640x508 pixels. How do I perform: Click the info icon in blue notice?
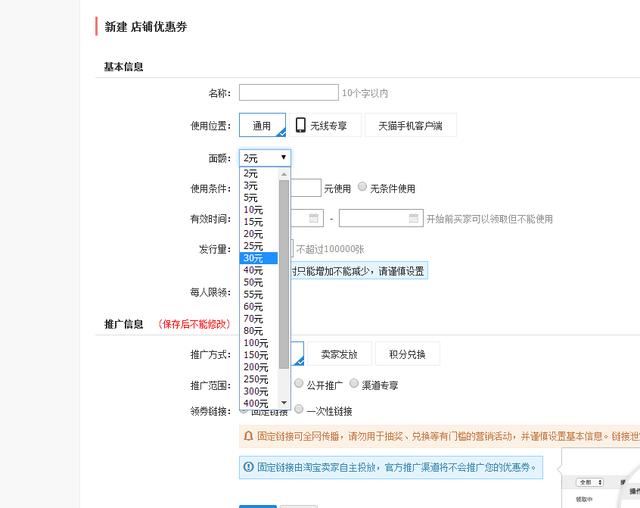click(x=248, y=467)
